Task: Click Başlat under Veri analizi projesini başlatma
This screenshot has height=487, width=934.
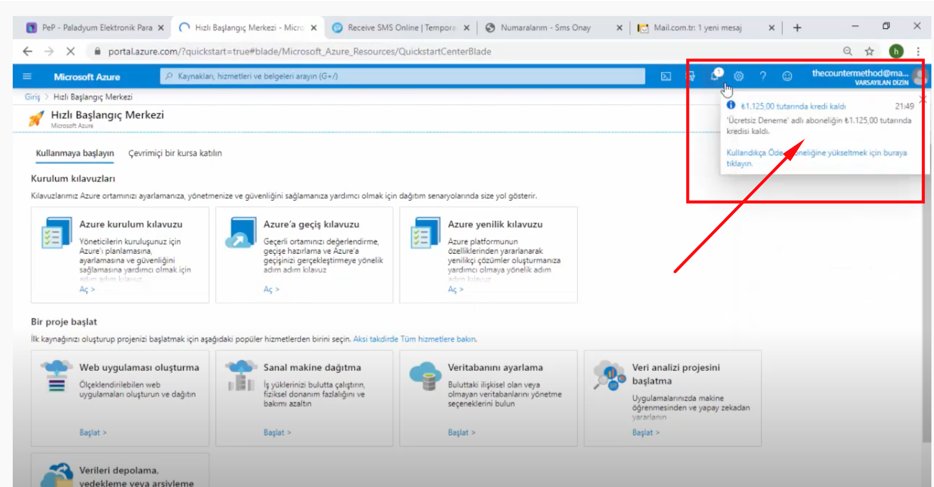Action: [x=646, y=433]
